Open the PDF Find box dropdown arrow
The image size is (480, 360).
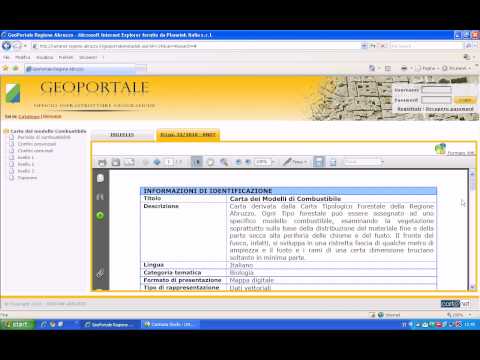pos(382,162)
